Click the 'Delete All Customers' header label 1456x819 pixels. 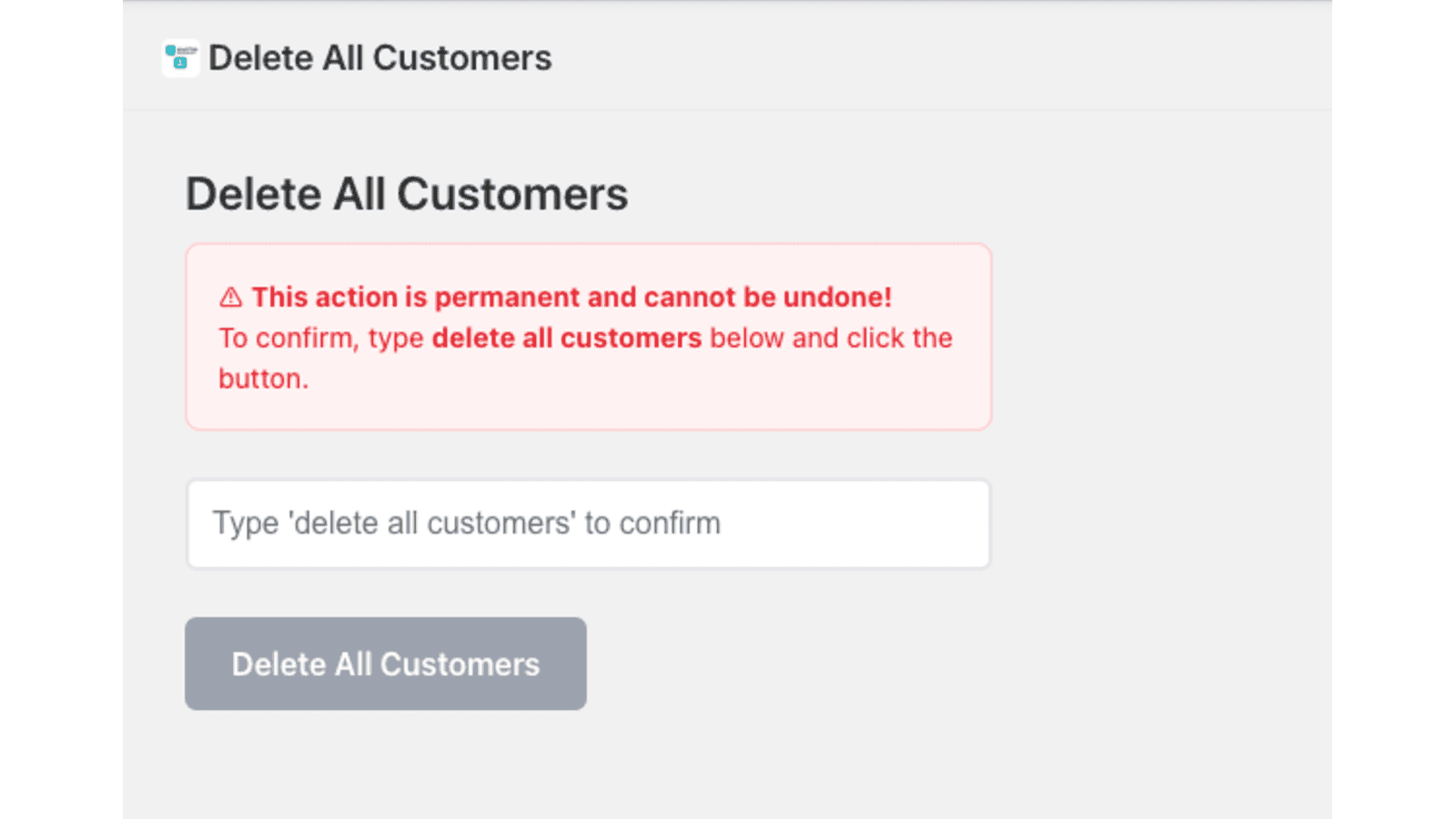click(379, 57)
